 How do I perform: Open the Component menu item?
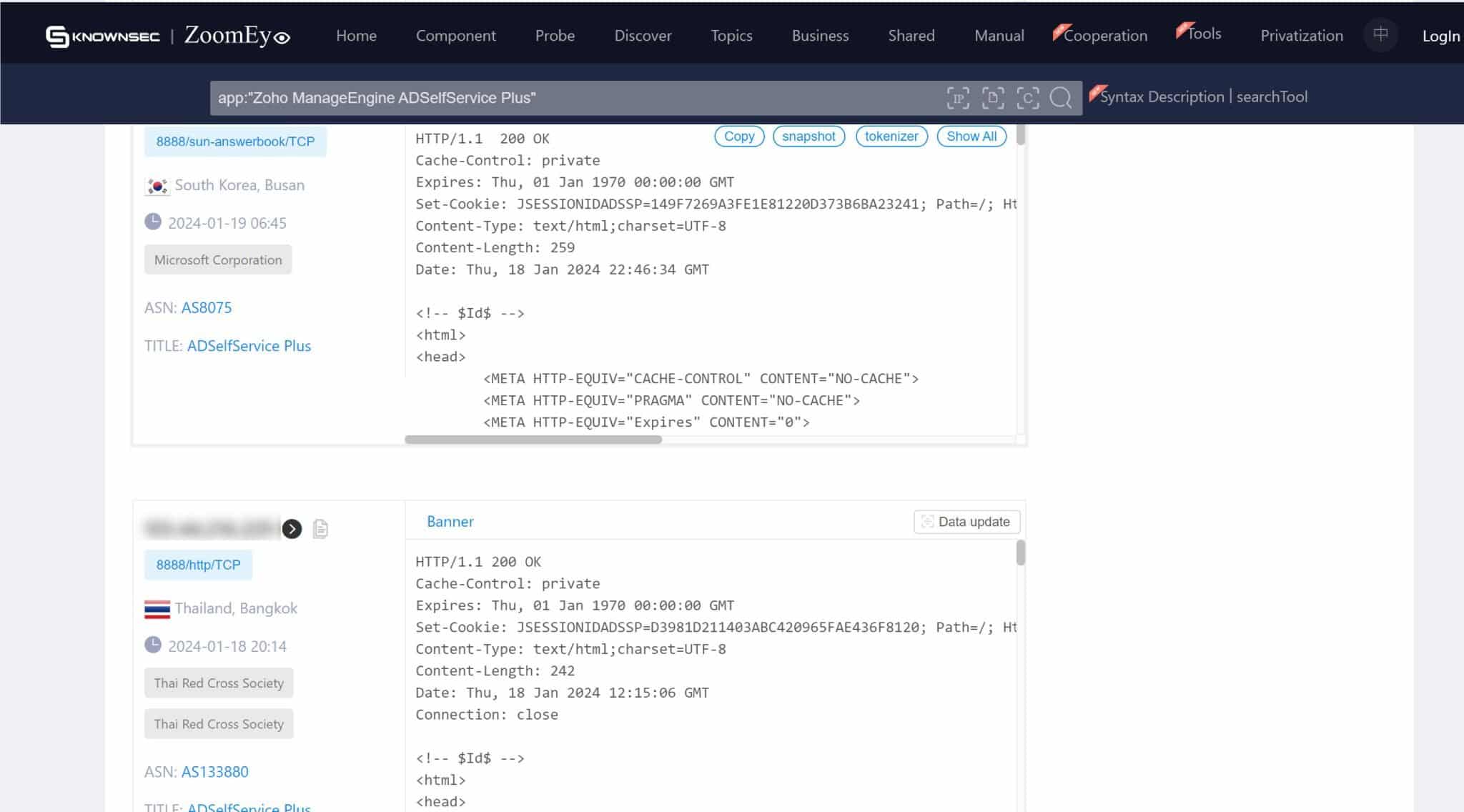click(x=455, y=36)
